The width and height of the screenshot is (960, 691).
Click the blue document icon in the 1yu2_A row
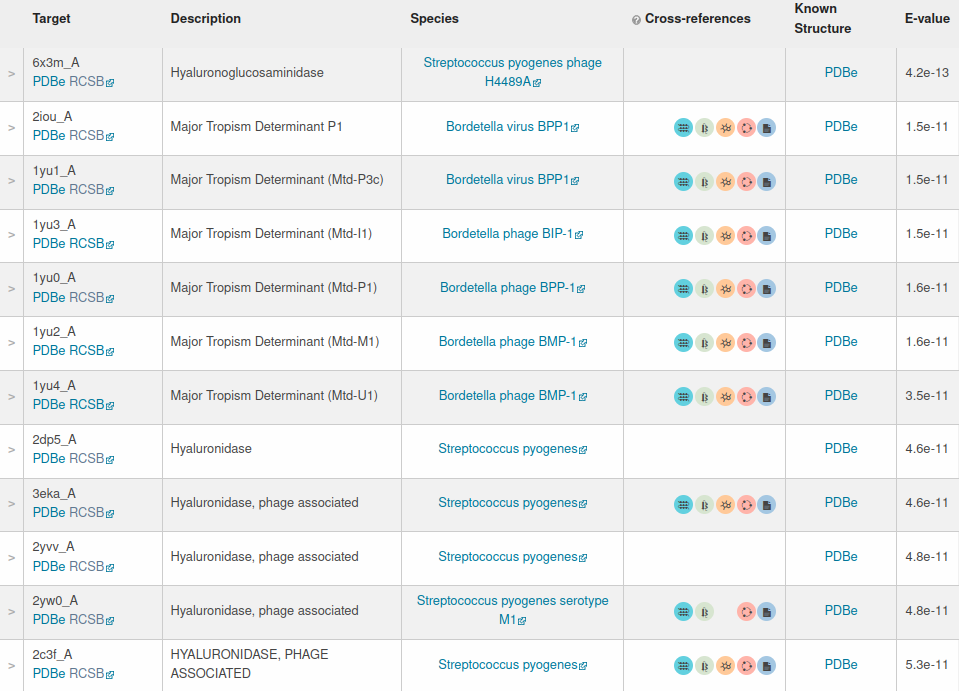[x=767, y=343]
